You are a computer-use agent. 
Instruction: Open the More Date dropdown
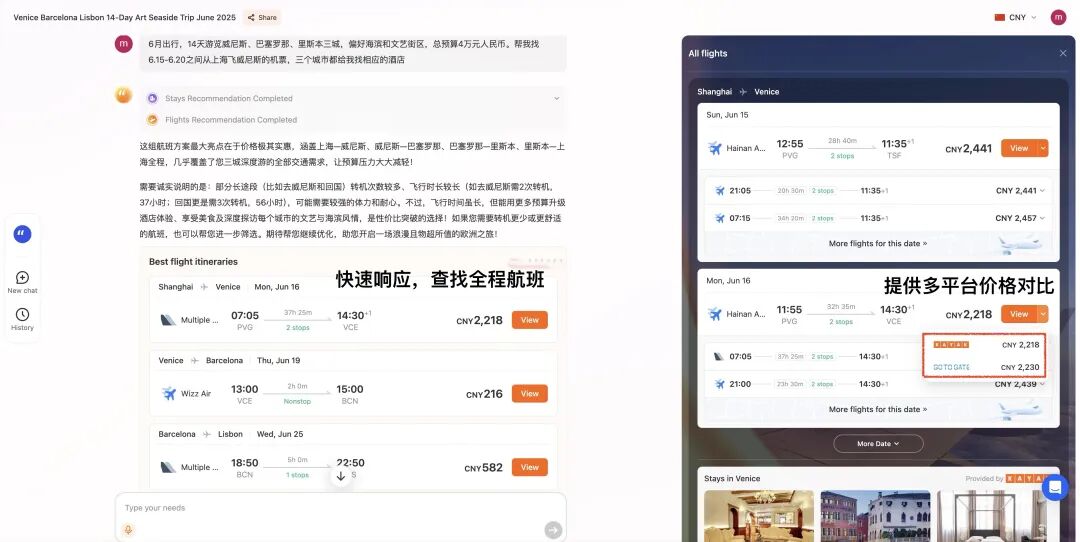[x=878, y=444]
